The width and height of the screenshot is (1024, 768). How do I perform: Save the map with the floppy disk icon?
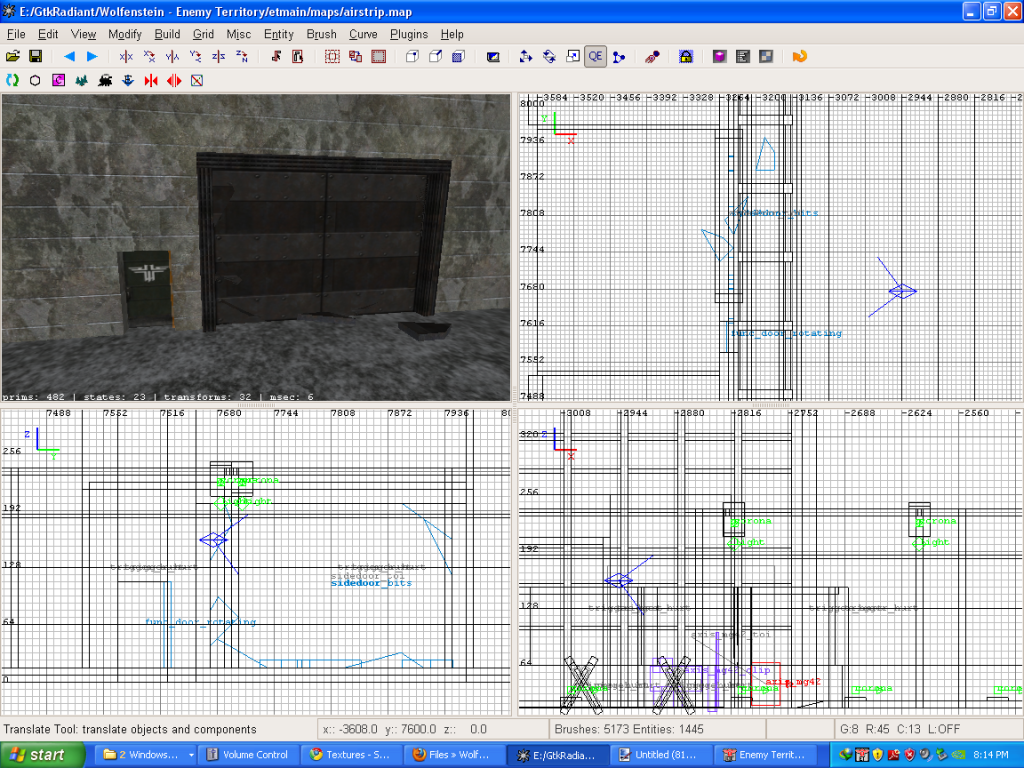[35, 57]
